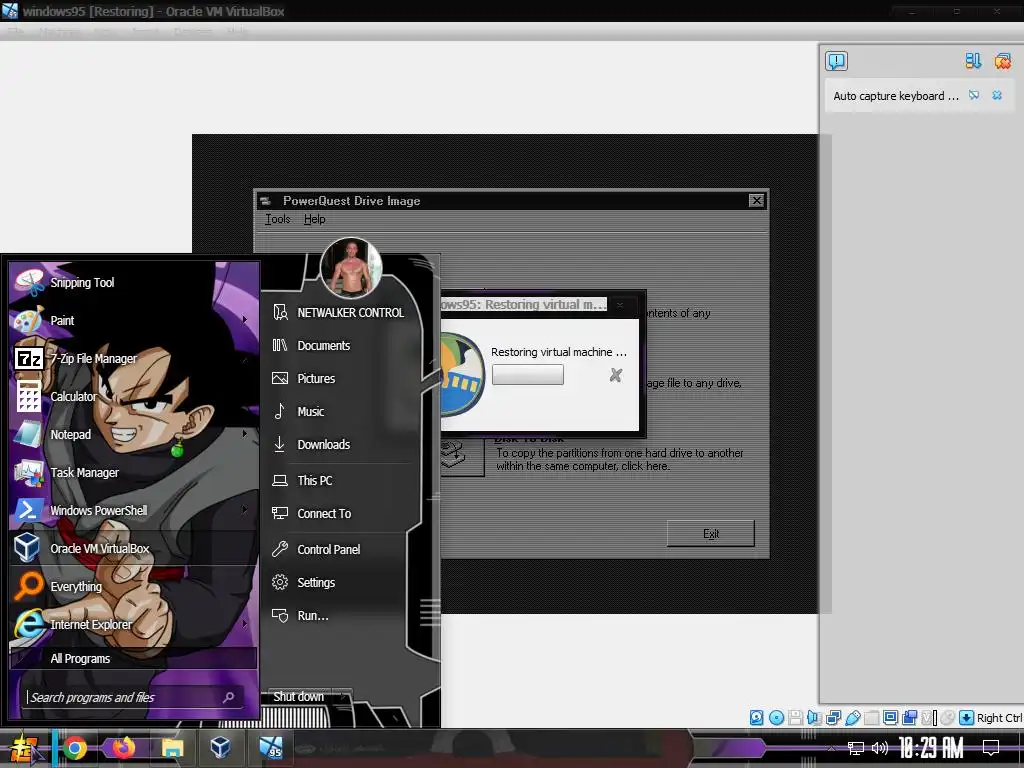Image resolution: width=1024 pixels, height=768 pixels.
Task: Click keyboard capture arrow icon near Right Ctrl
Action: point(967,718)
